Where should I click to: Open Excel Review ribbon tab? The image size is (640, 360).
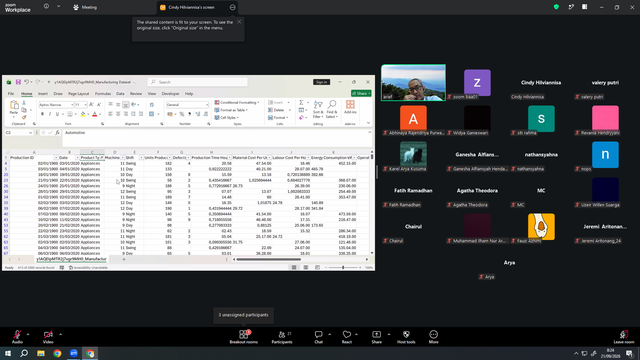136,94
